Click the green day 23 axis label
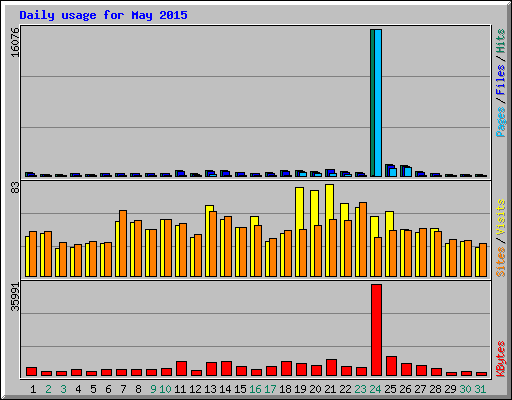 360,389
